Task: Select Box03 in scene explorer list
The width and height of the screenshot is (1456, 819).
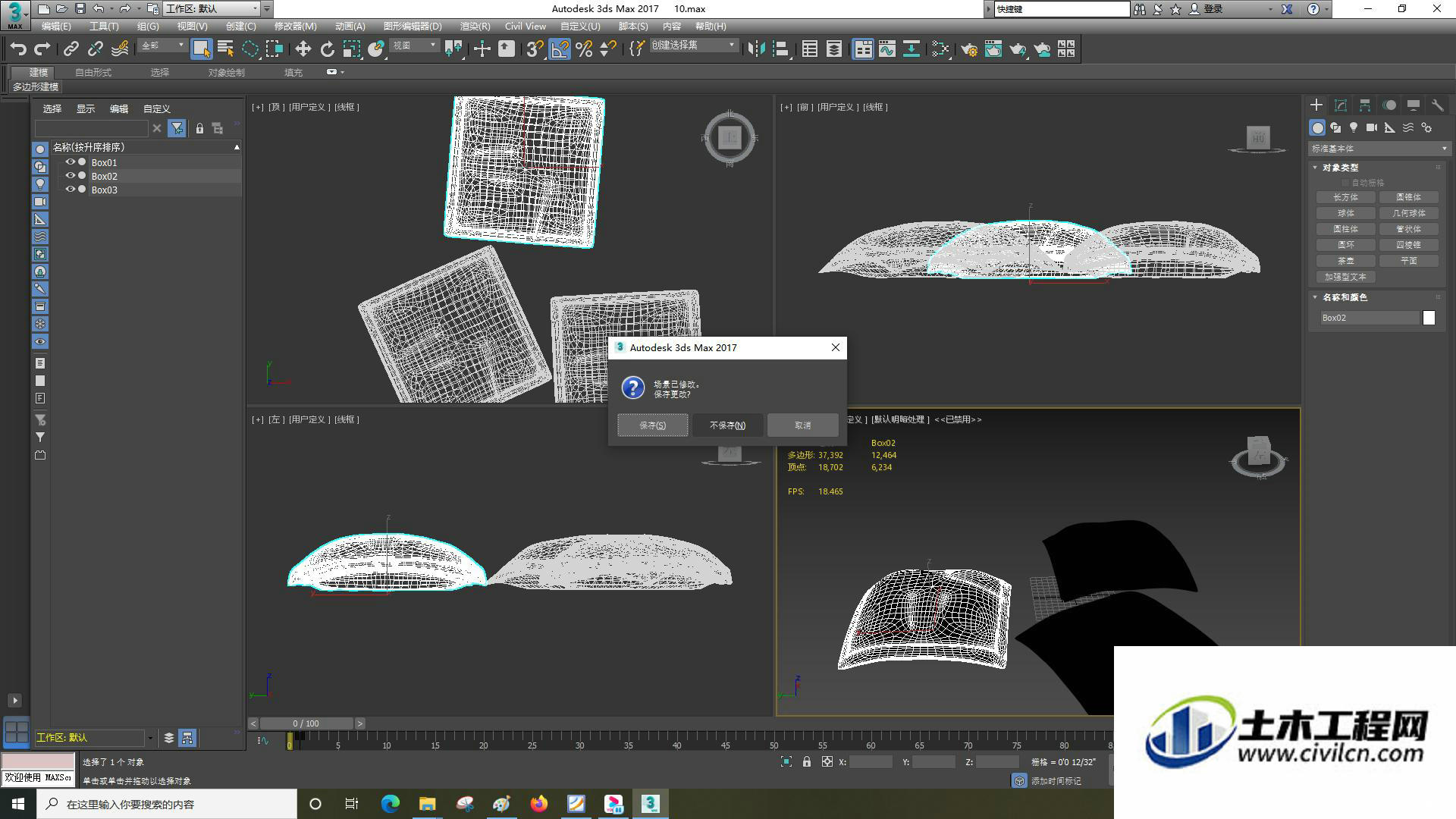Action: pyautogui.click(x=105, y=190)
